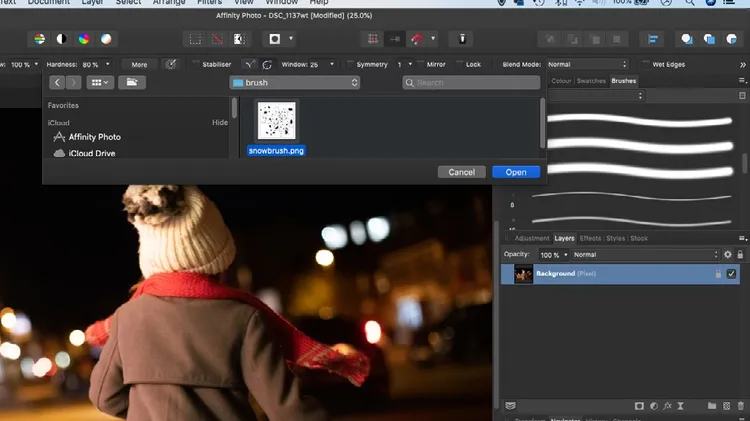Enable the Wet Edges checkbox

coord(646,64)
